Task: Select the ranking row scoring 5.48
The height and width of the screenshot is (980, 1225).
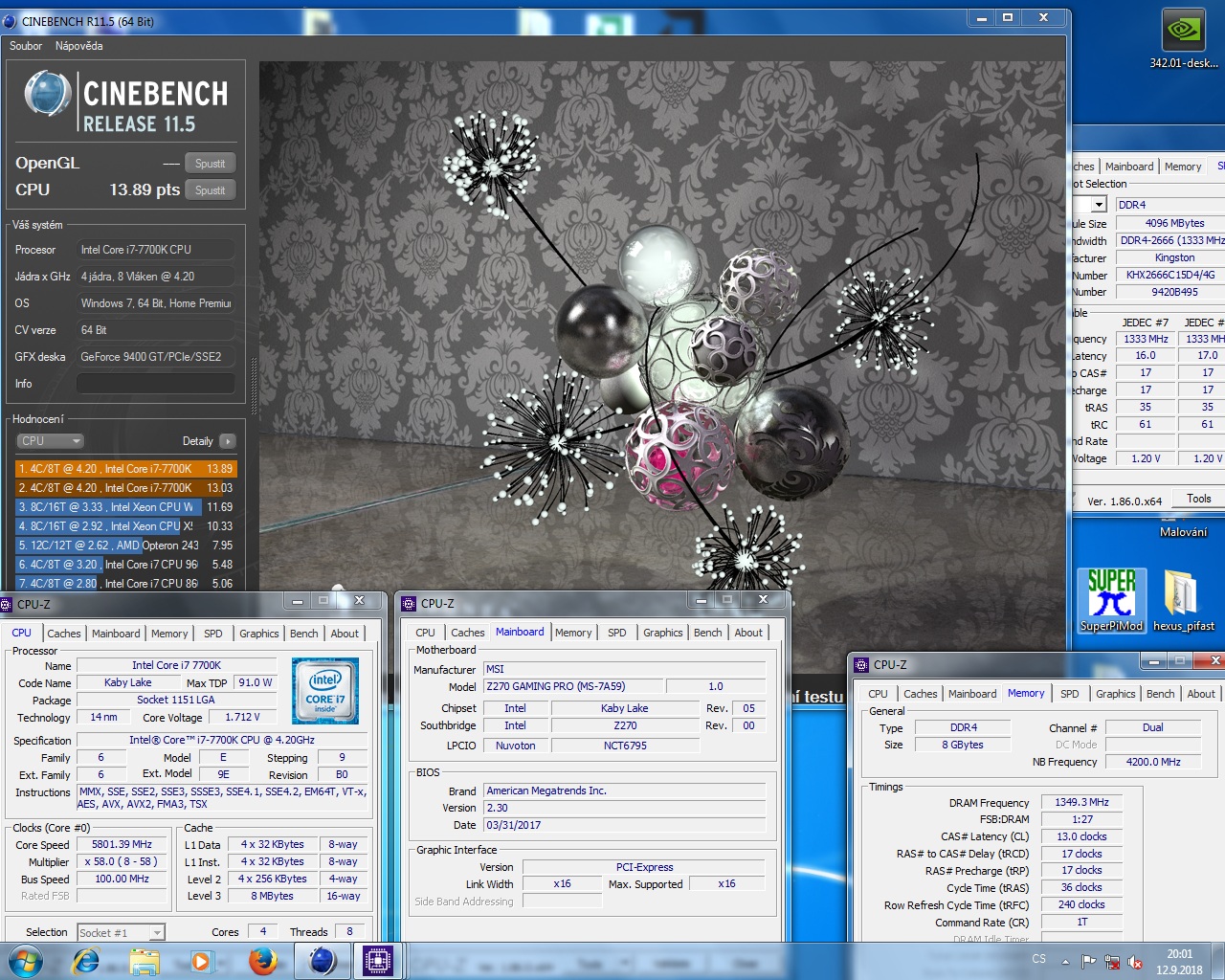Action: click(125, 565)
